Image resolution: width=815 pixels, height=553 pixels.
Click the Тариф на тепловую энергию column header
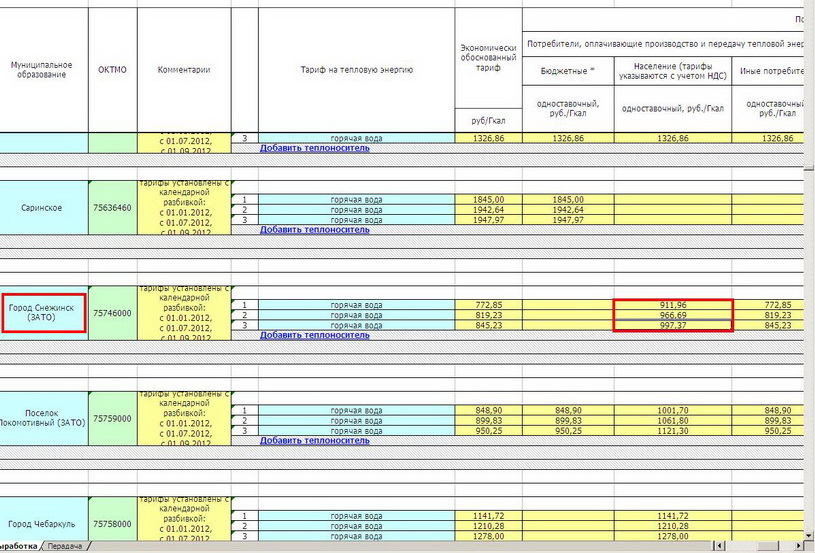(356, 70)
